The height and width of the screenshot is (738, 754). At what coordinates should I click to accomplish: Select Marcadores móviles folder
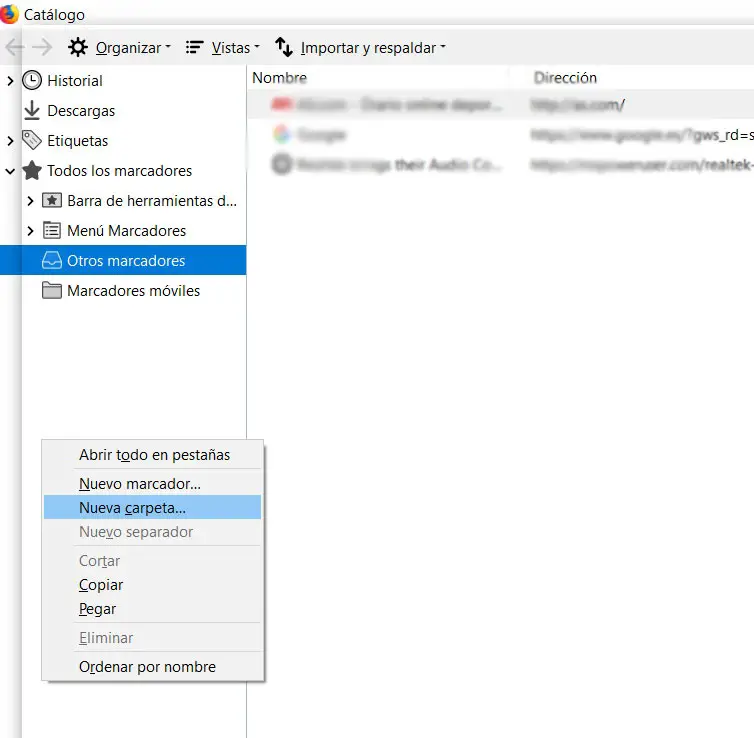pos(134,291)
